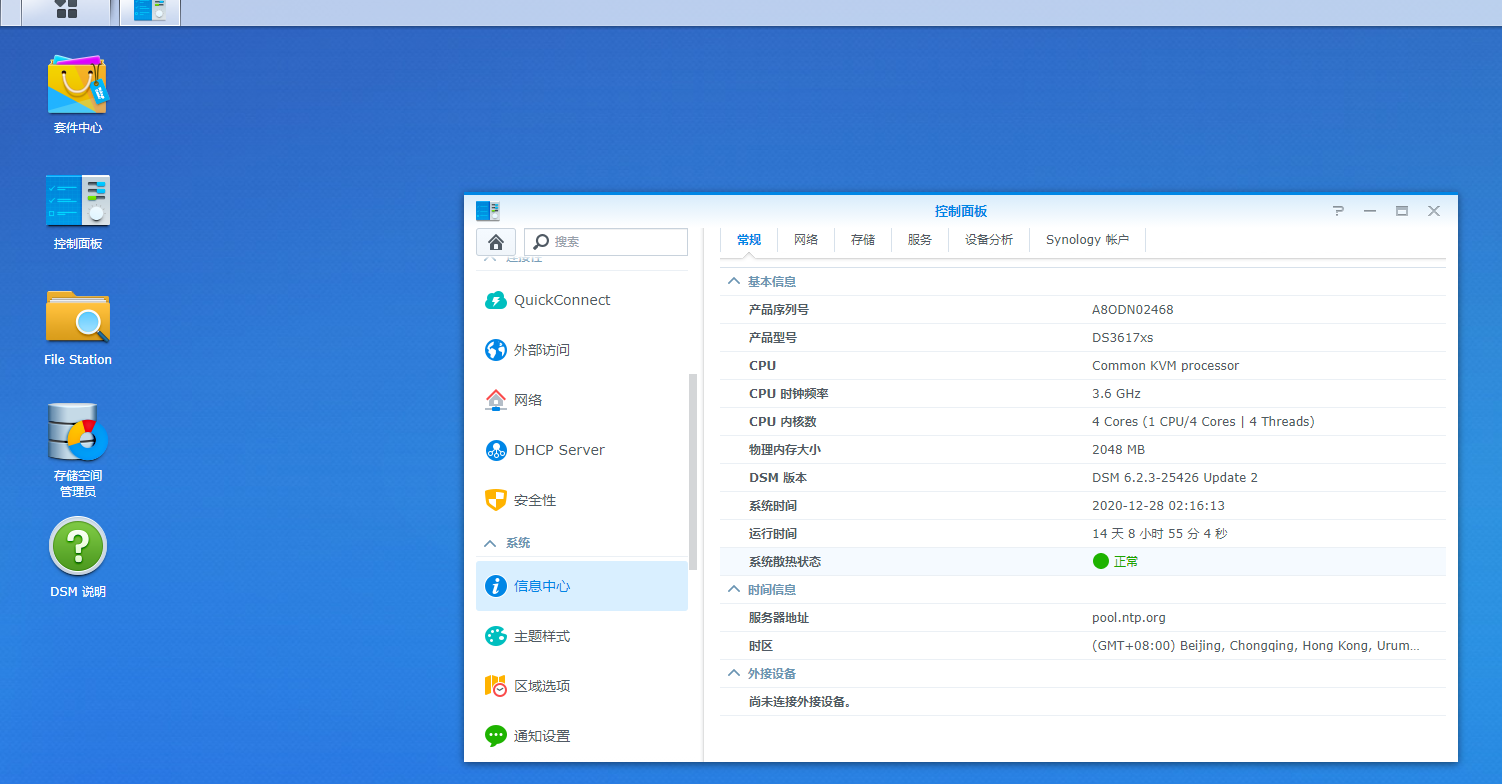Click the DHCP Server sidebar icon

495,450
